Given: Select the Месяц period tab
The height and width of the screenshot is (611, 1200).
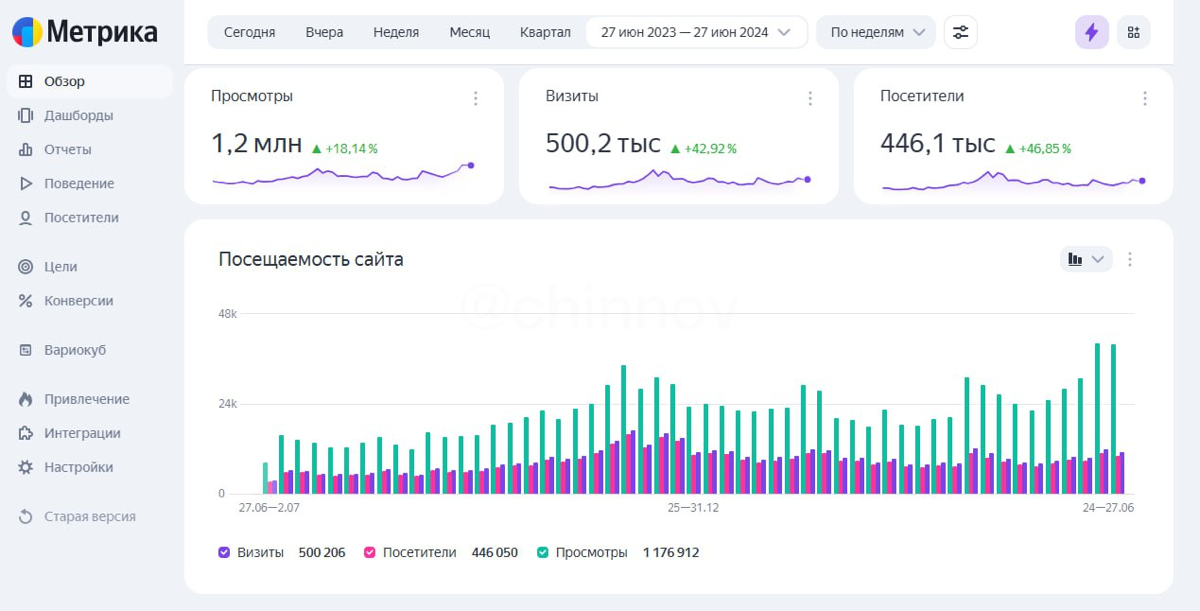Looking at the screenshot, I should point(470,32).
